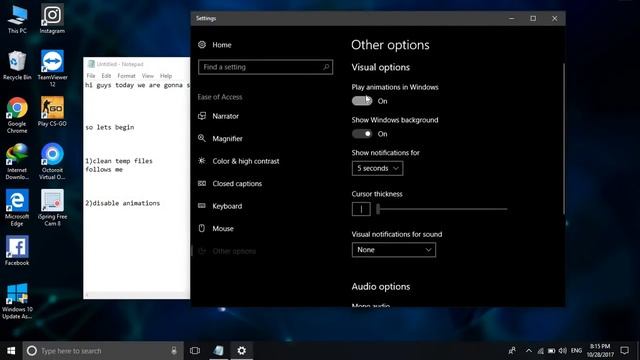This screenshot has height=360, width=640.
Task: Select Play CS-GO desktop shortcut
Action: pyautogui.click(x=52, y=111)
